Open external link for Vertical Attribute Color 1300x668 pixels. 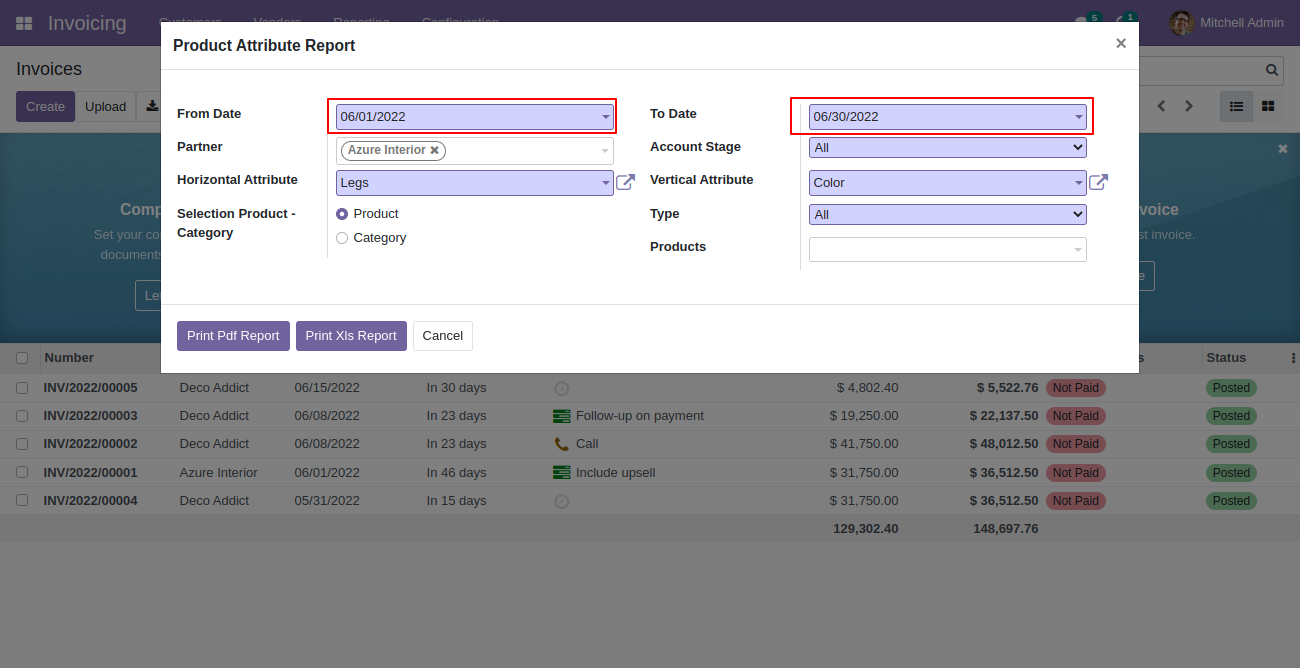pos(1098,182)
